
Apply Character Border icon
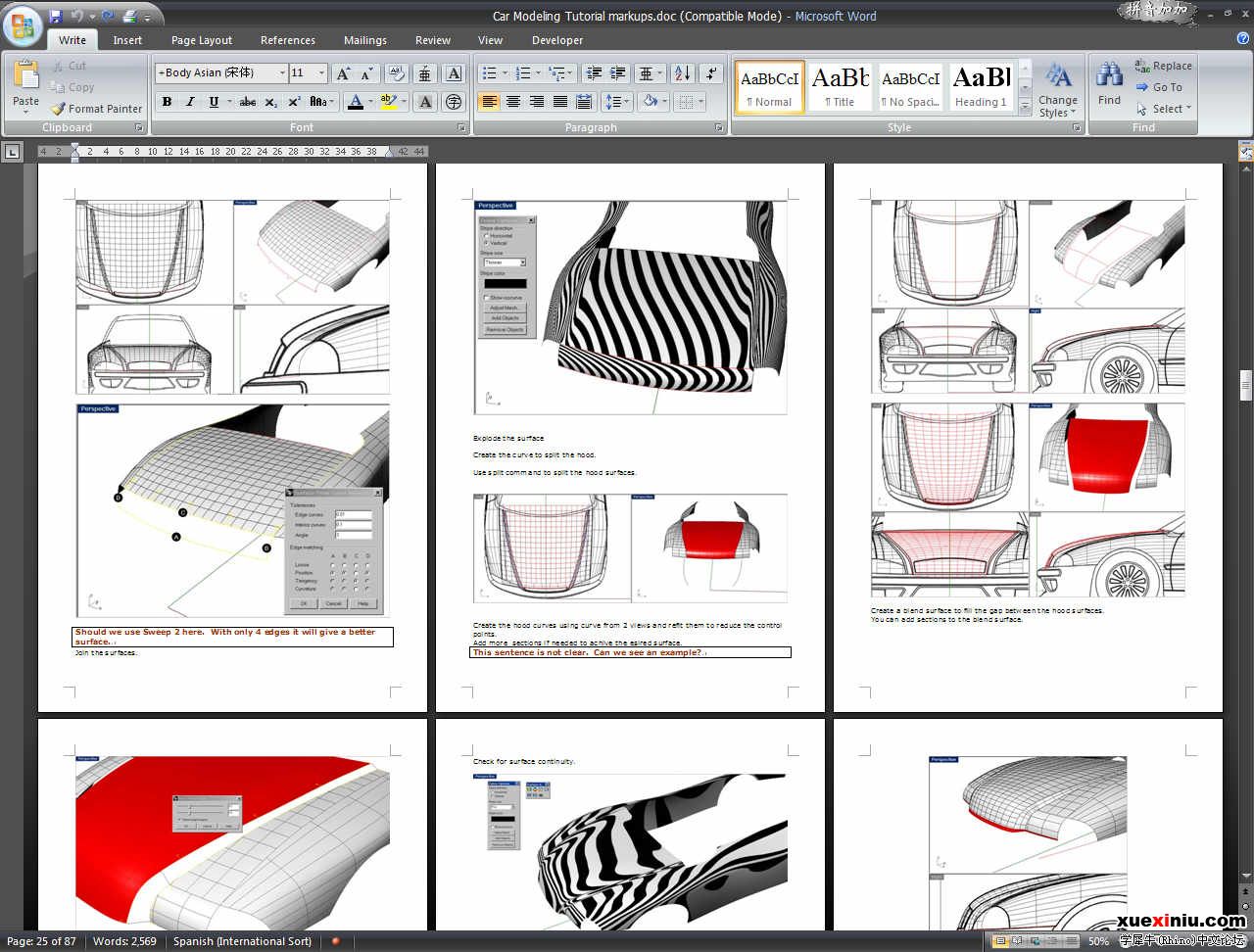pos(454,73)
